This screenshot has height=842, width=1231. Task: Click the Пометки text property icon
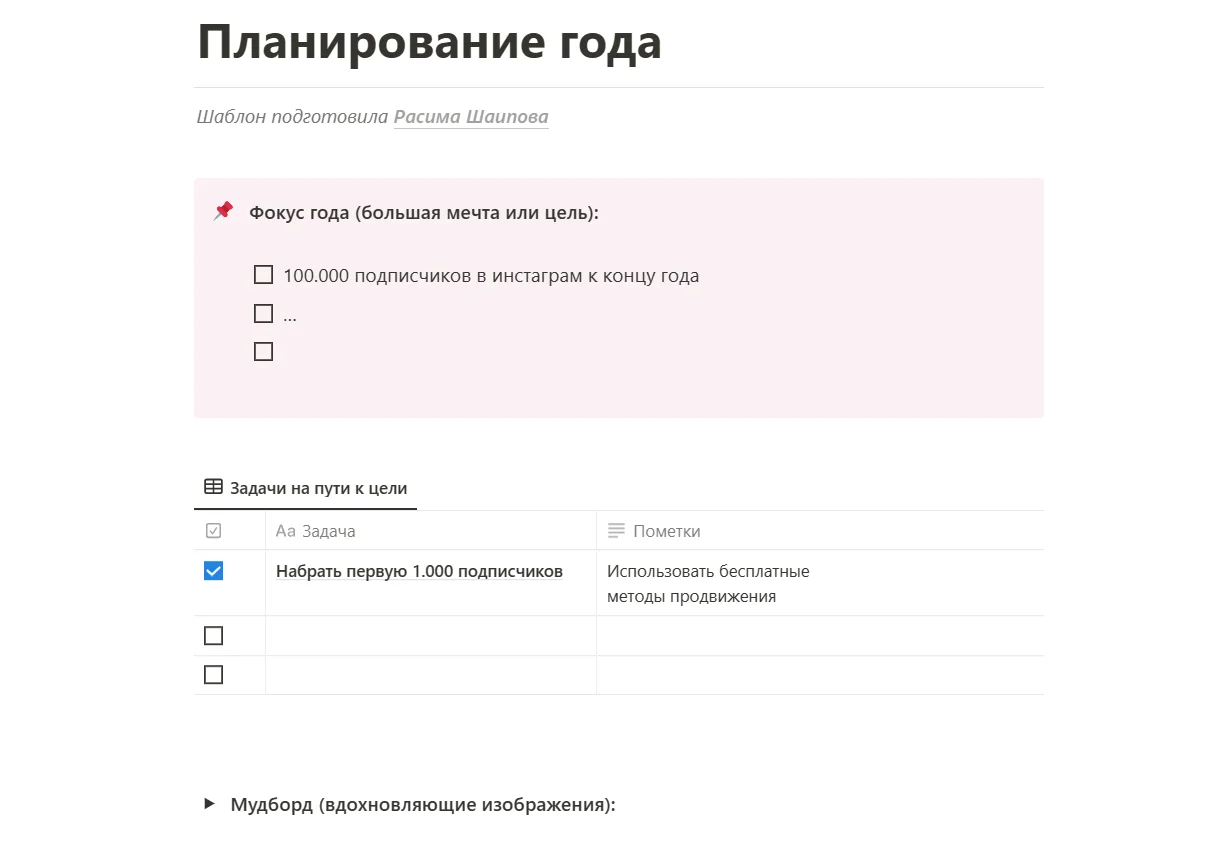coord(616,531)
